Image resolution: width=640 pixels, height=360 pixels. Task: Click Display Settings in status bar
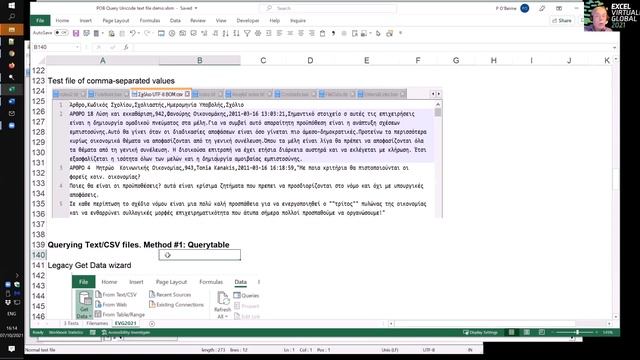click(480, 333)
